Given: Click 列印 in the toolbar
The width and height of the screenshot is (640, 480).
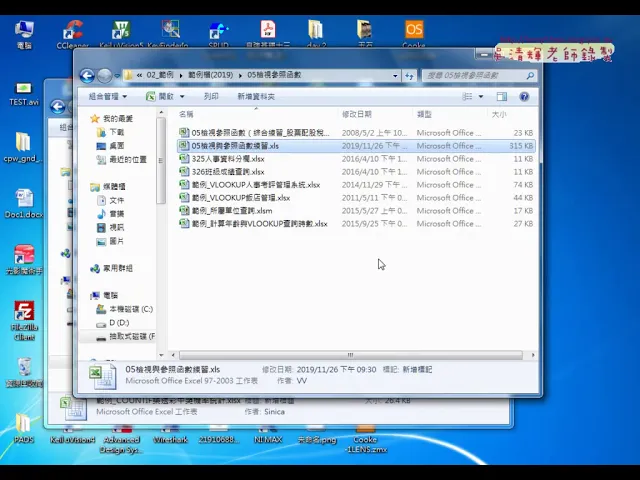Looking at the screenshot, I should (x=211, y=97).
